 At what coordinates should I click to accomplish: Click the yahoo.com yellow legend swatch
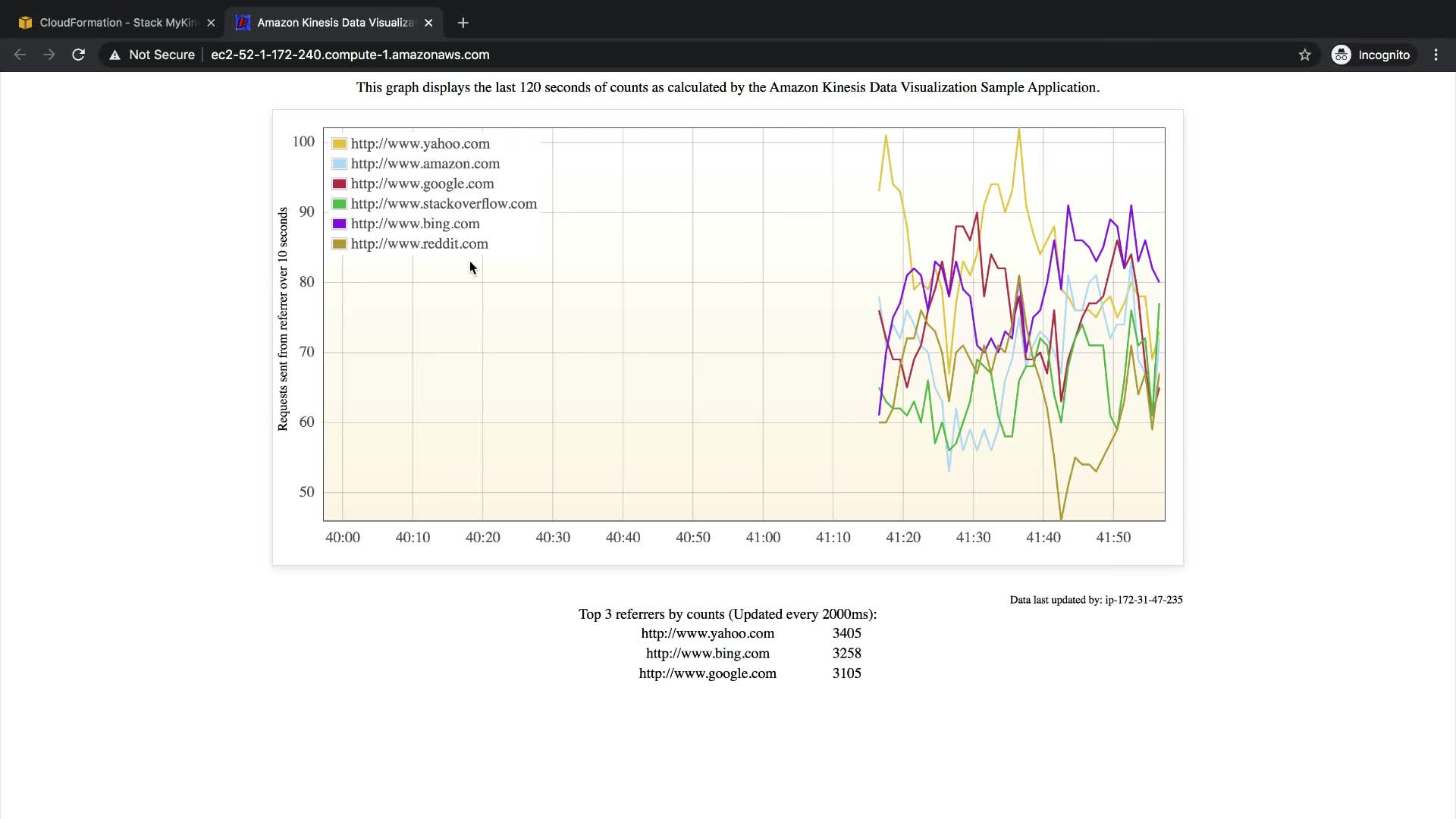click(x=339, y=144)
